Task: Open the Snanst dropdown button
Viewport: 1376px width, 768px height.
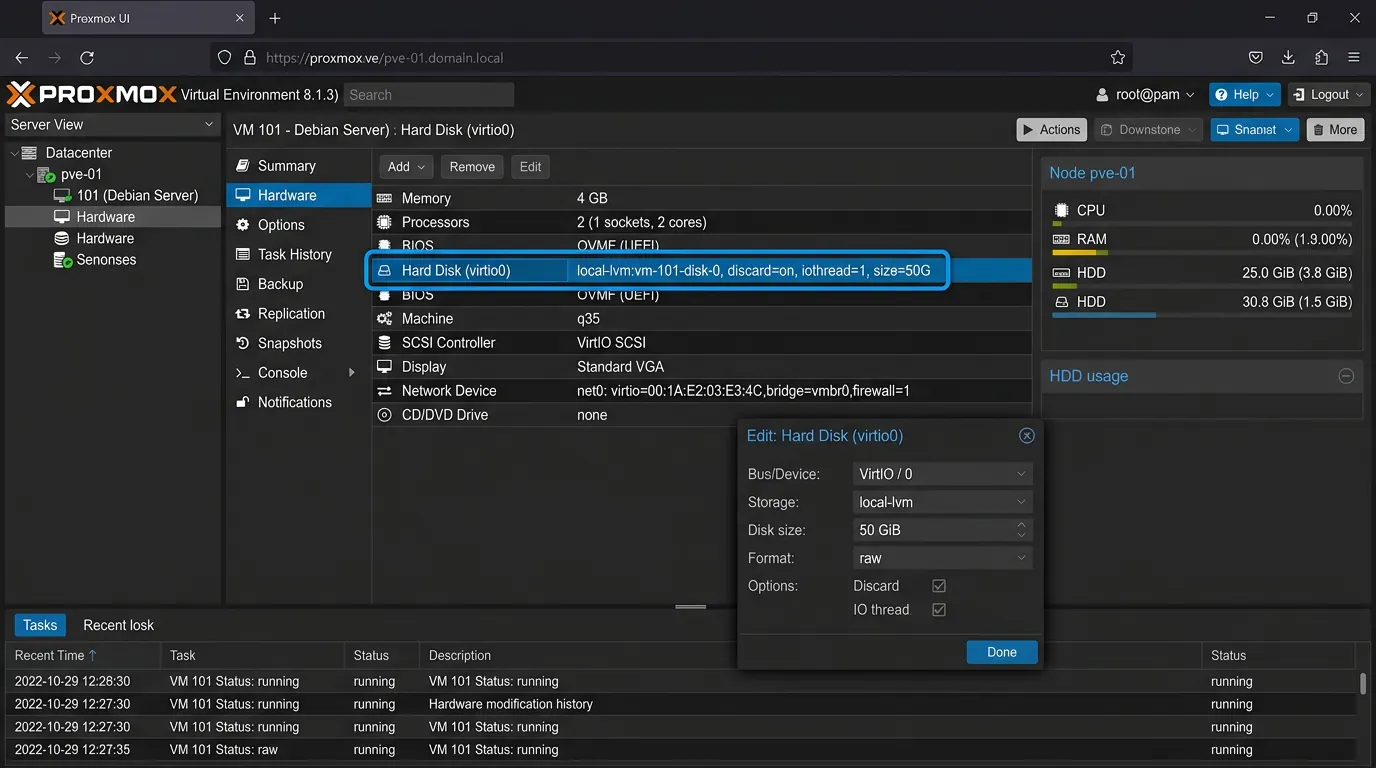Action: 1255,130
